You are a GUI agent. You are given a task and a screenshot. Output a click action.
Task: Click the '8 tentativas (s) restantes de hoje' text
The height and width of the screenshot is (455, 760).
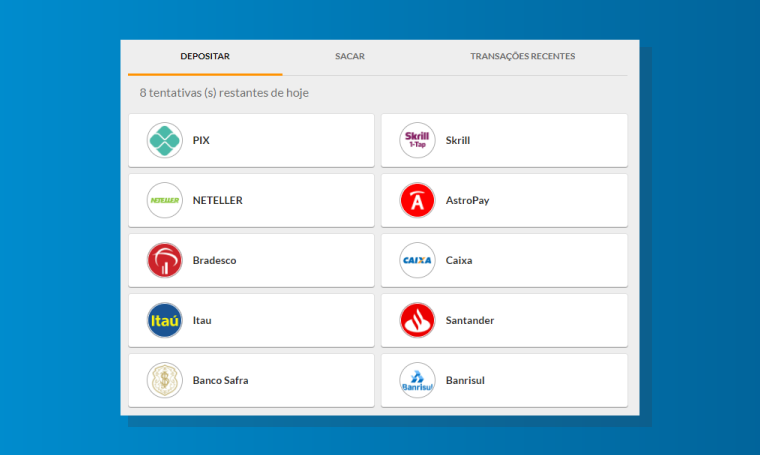click(x=224, y=93)
